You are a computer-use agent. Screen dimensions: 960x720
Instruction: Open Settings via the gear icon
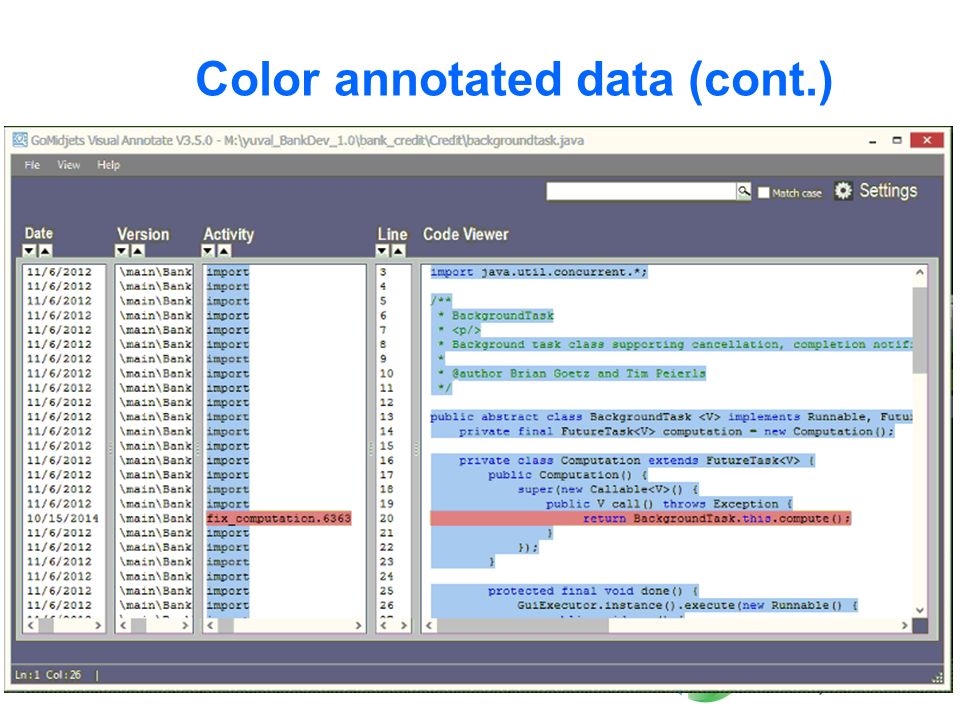843,191
